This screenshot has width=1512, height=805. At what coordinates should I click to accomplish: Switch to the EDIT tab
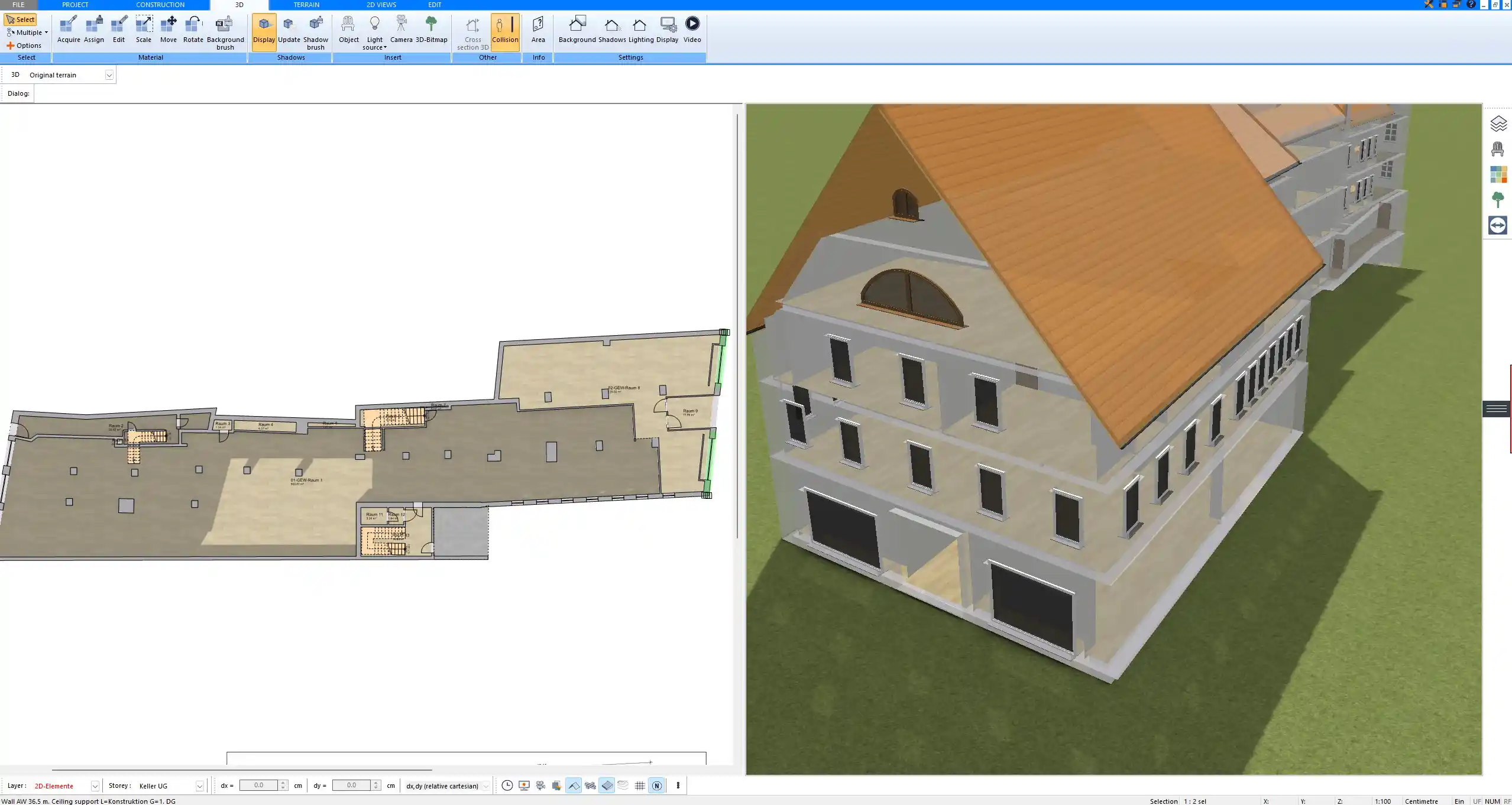point(435,5)
